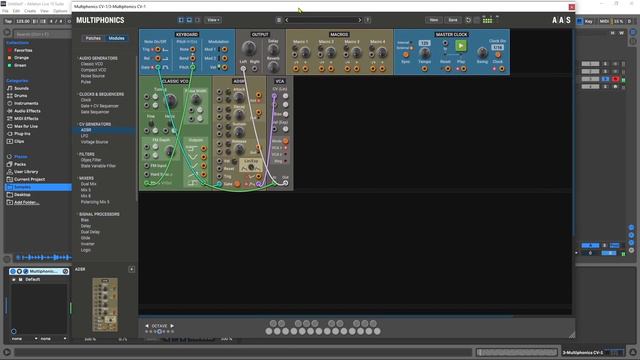Click the help question mark button
The height and width of the screenshot is (360, 640).
click(x=367, y=20)
